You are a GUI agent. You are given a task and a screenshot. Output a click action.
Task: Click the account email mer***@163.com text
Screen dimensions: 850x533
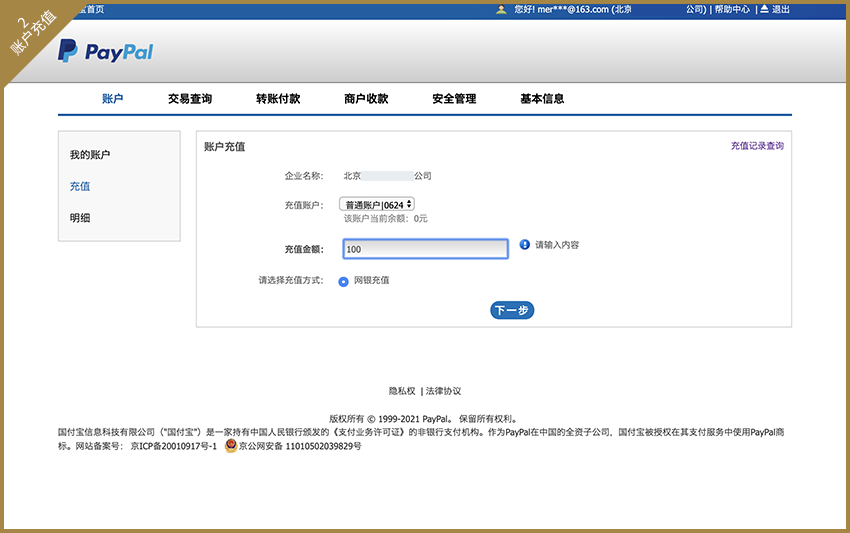(573, 9)
